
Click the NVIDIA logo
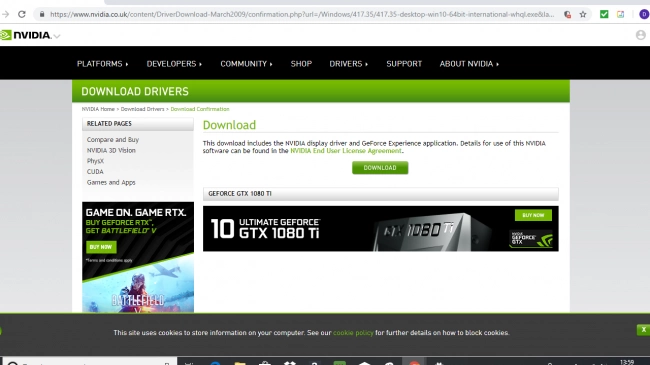pos(26,35)
